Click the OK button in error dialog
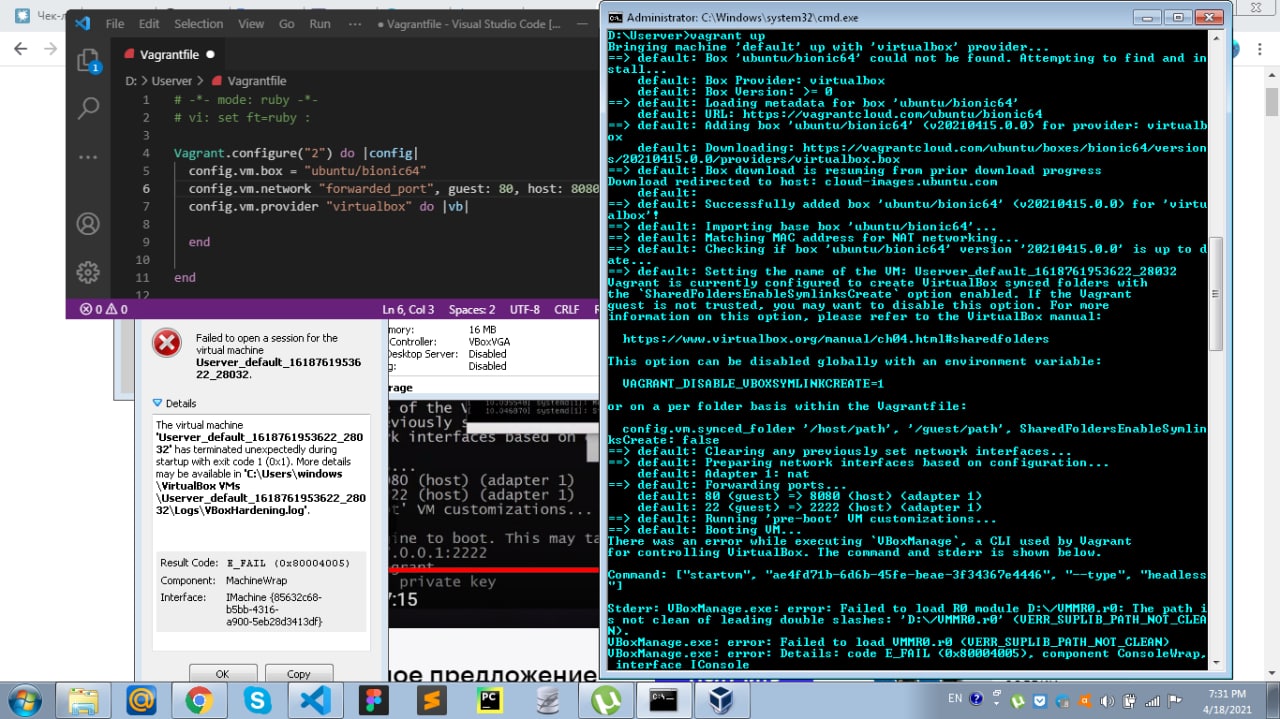The height and width of the screenshot is (719, 1280). point(222,673)
